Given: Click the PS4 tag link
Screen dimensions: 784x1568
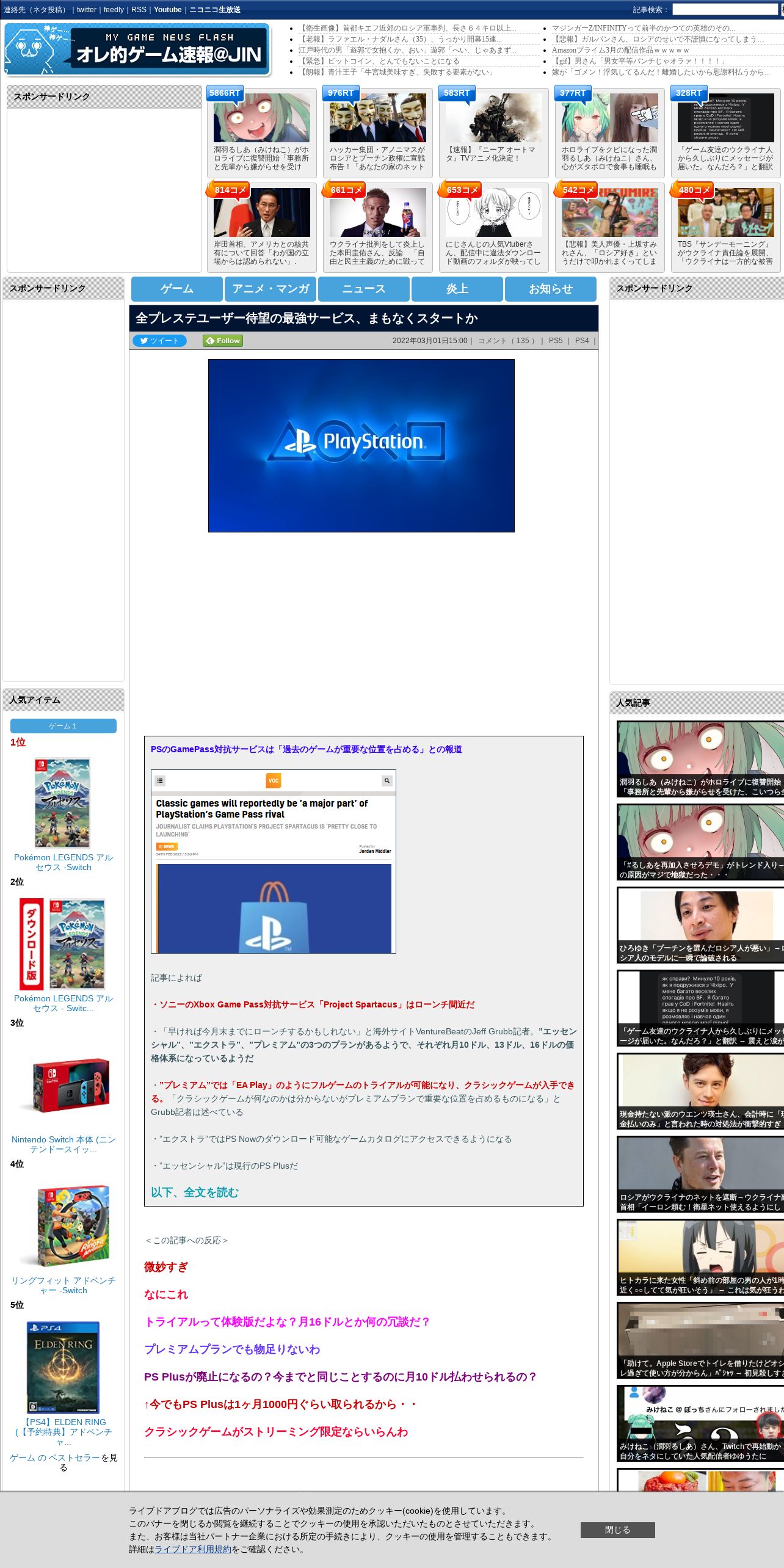Looking at the screenshot, I should pyautogui.click(x=582, y=341).
